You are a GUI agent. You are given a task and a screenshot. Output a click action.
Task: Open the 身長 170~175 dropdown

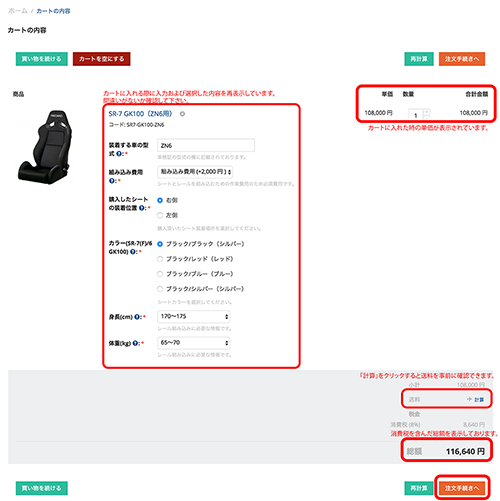pos(194,316)
